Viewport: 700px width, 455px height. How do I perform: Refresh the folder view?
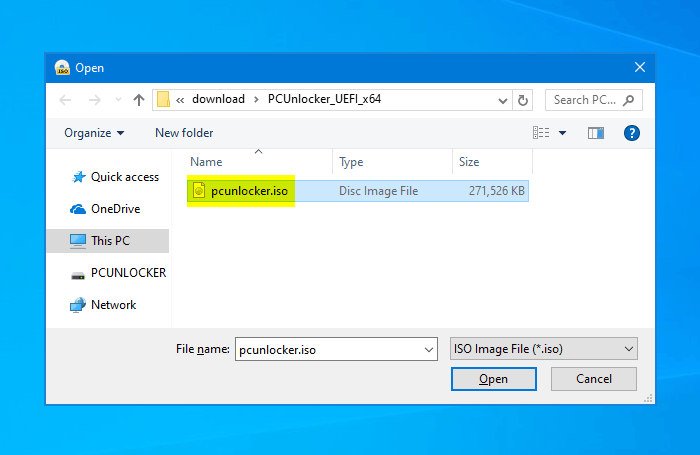(x=523, y=100)
